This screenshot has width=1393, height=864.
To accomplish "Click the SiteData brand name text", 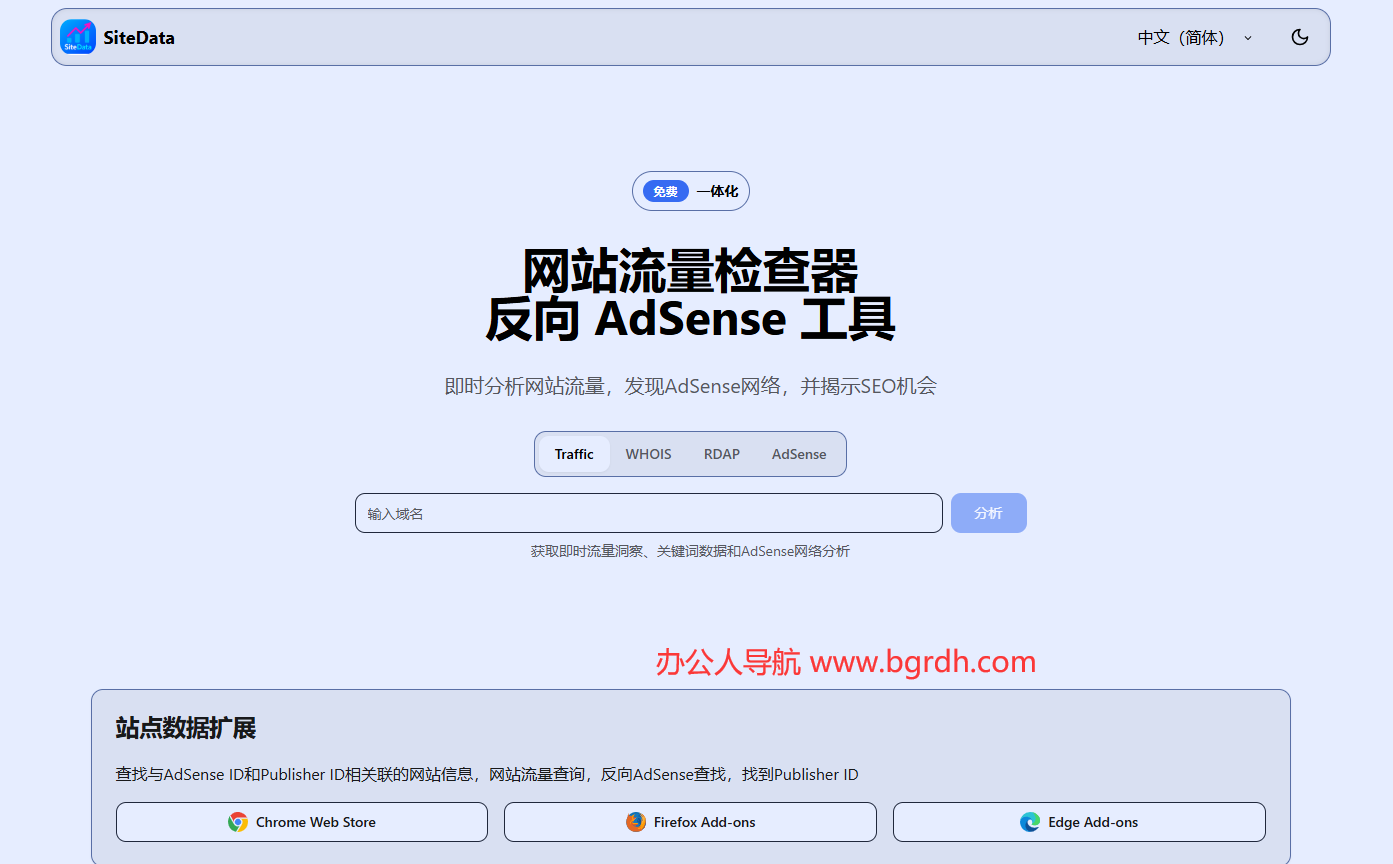I will click(x=139, y=38).
